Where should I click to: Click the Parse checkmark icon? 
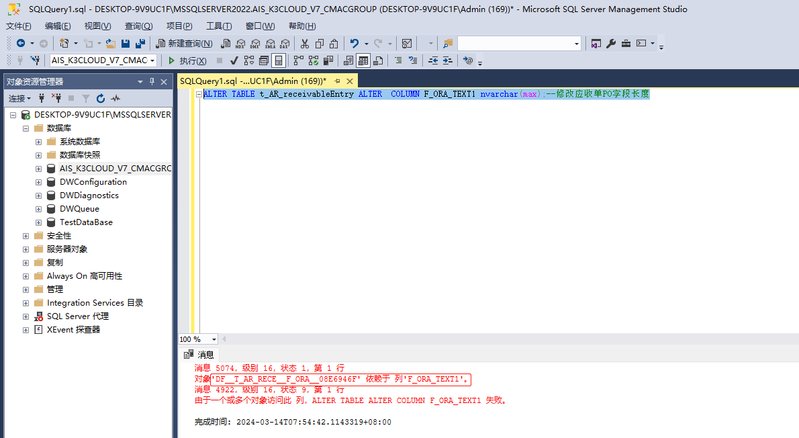coord(234,61)
